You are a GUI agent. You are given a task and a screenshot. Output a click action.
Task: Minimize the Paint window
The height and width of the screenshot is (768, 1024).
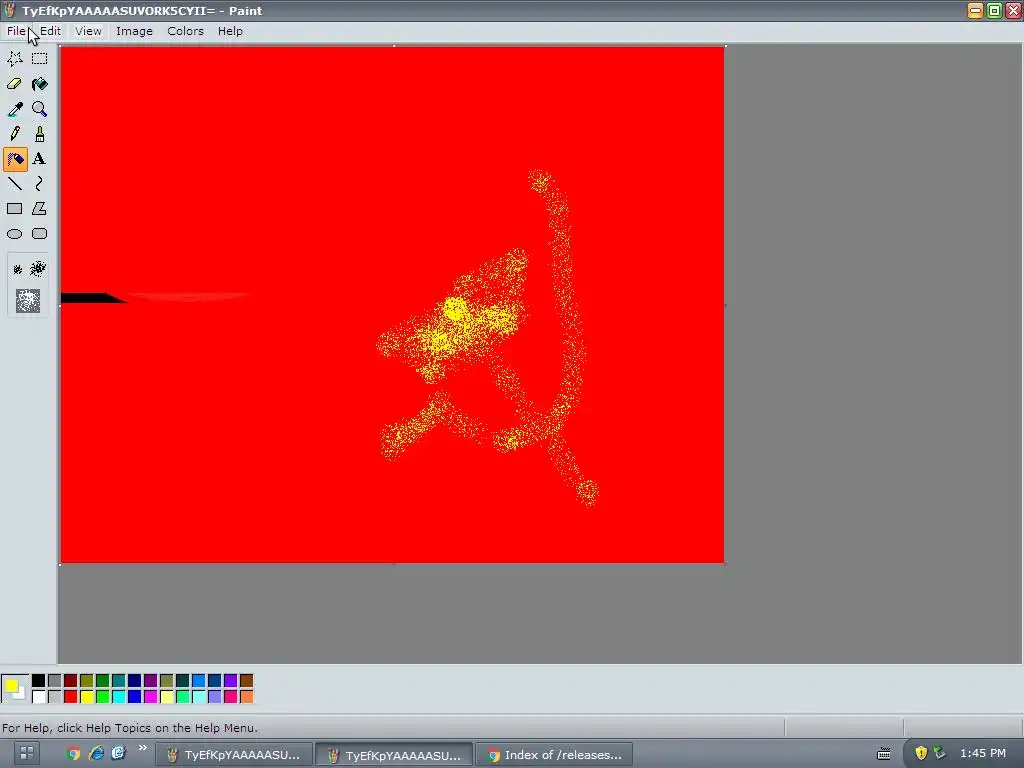coord(975,10)
